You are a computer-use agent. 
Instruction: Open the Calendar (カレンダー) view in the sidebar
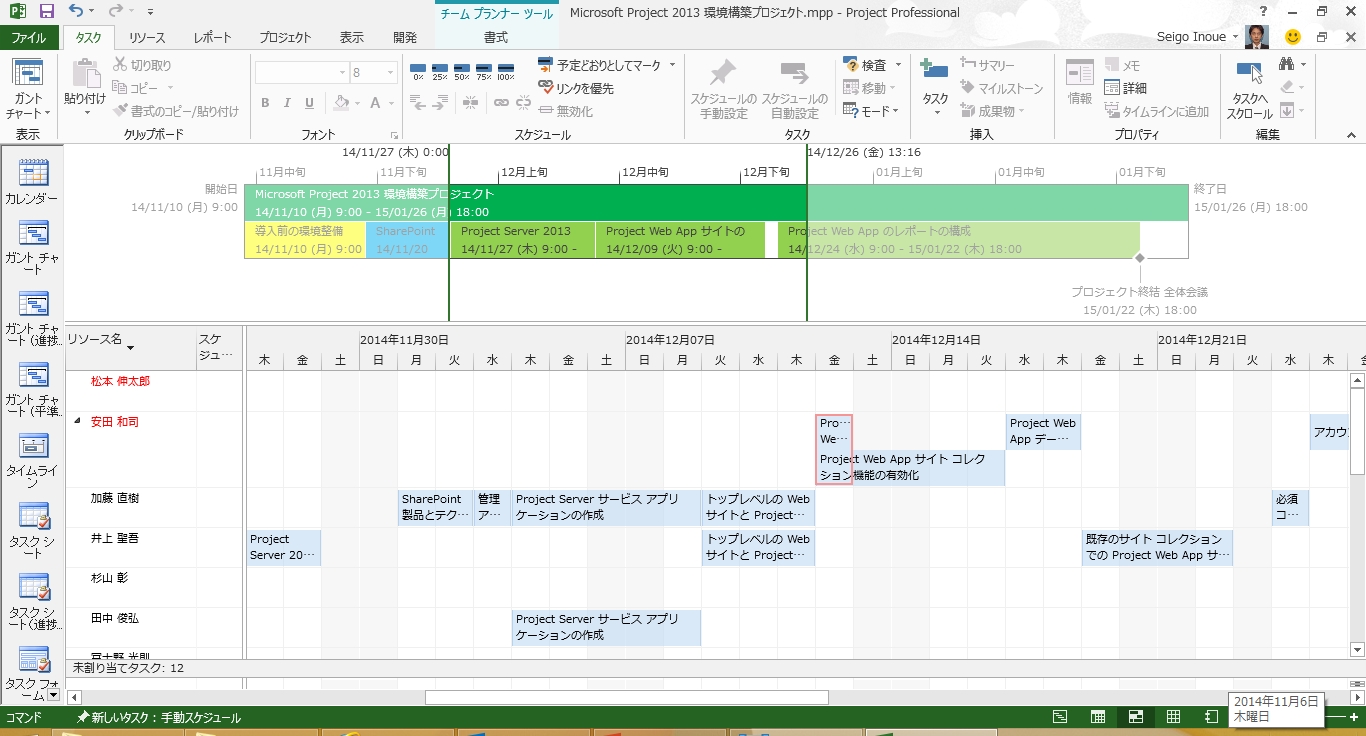(x=33, y=181)
